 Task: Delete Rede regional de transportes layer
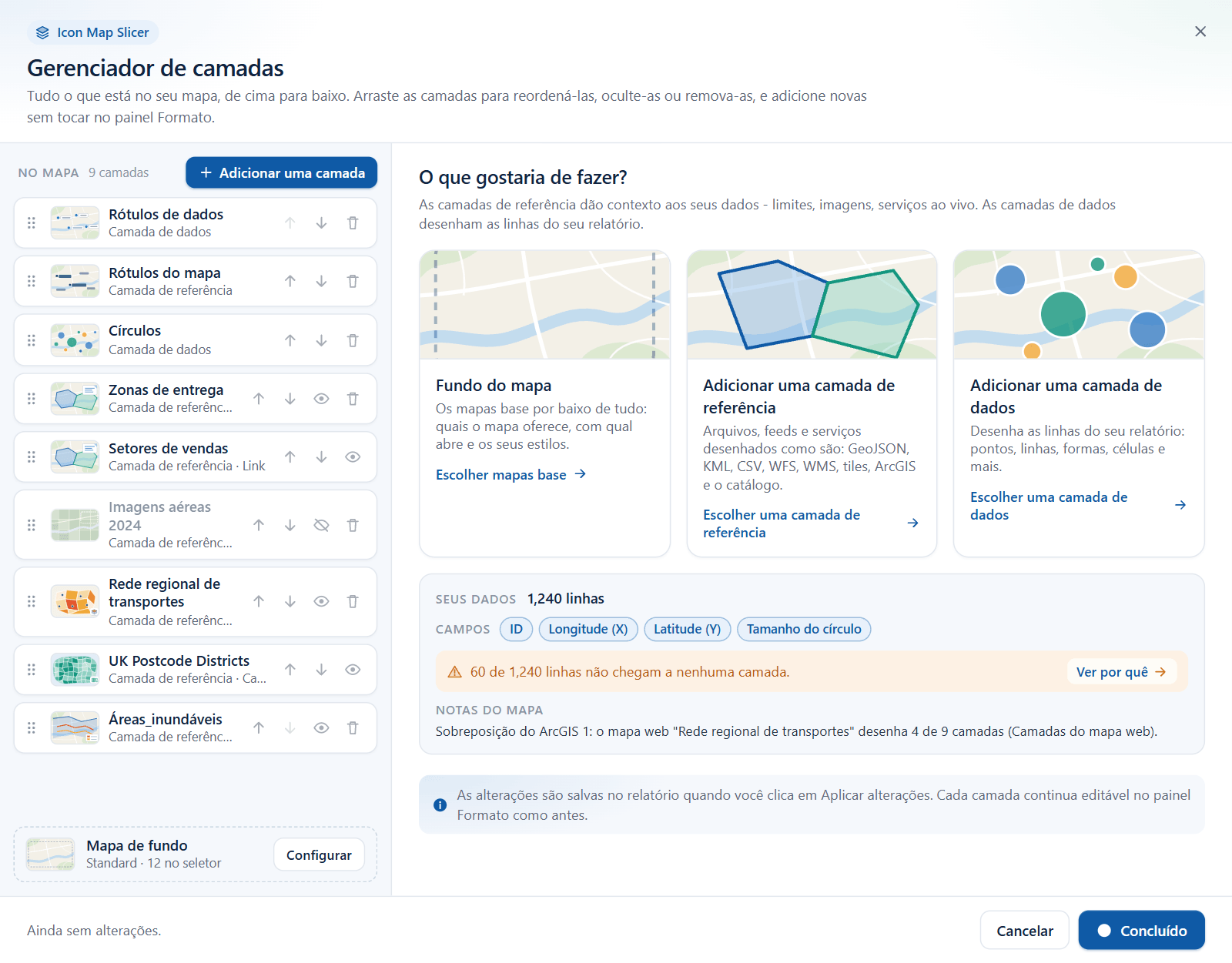[x=353, y=602]
